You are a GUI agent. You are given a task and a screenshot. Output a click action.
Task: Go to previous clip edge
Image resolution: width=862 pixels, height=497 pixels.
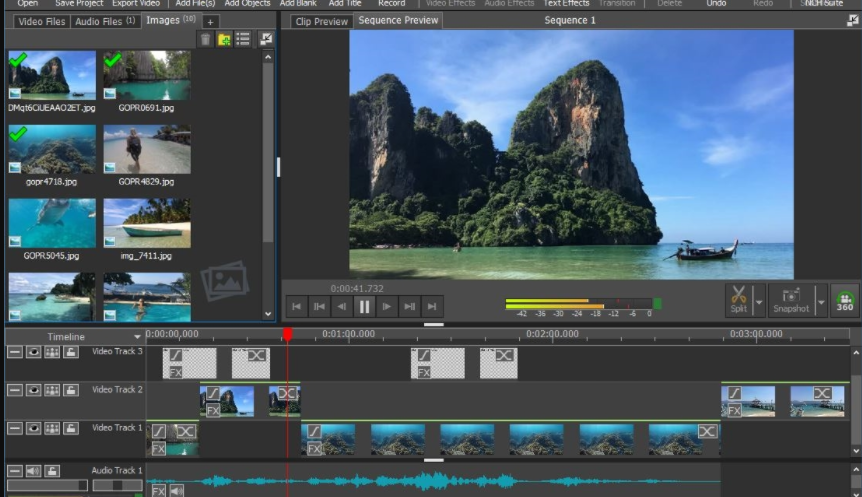[319, 307]
